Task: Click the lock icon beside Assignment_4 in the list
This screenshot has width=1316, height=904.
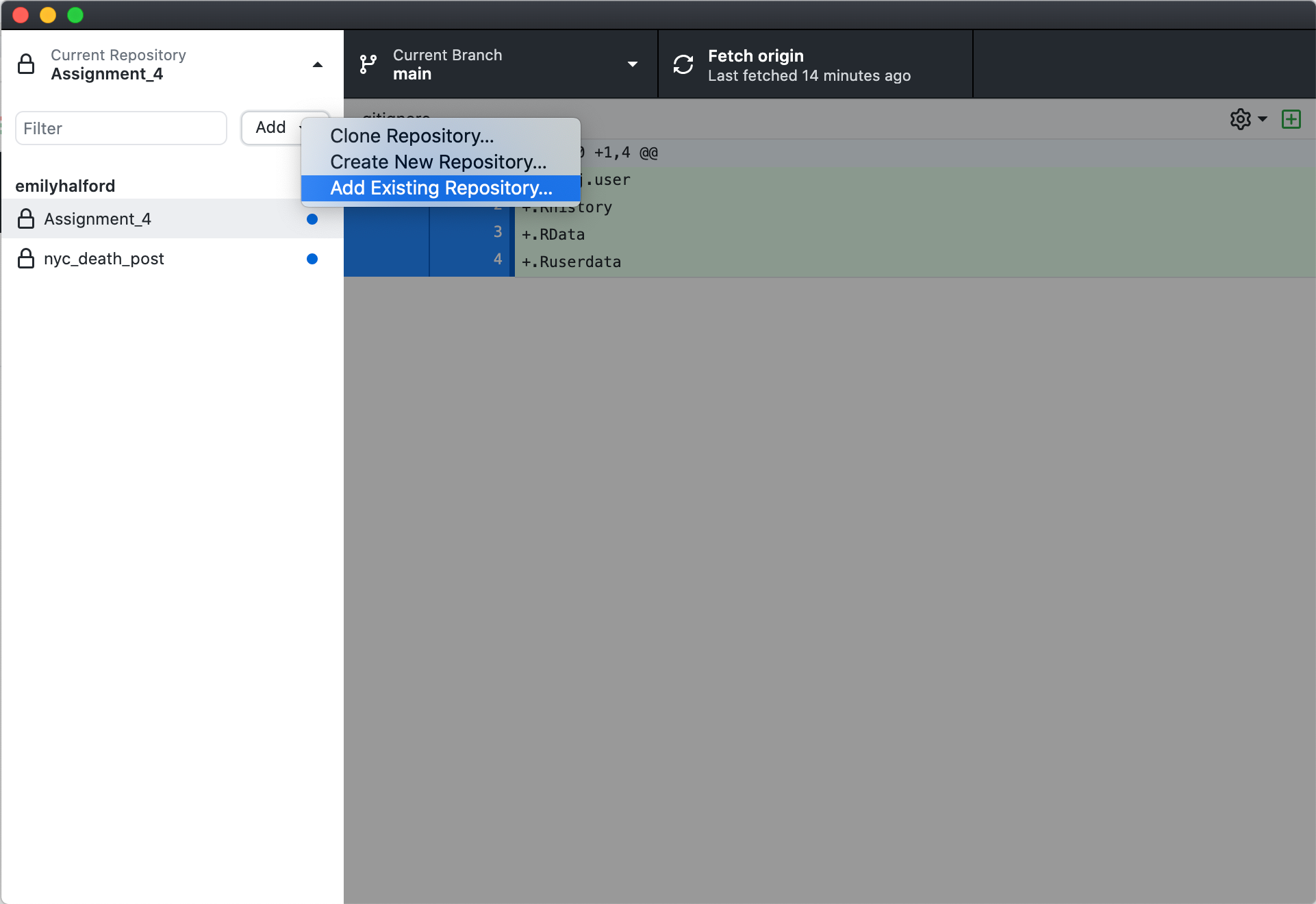Action: tap(26, 219)
